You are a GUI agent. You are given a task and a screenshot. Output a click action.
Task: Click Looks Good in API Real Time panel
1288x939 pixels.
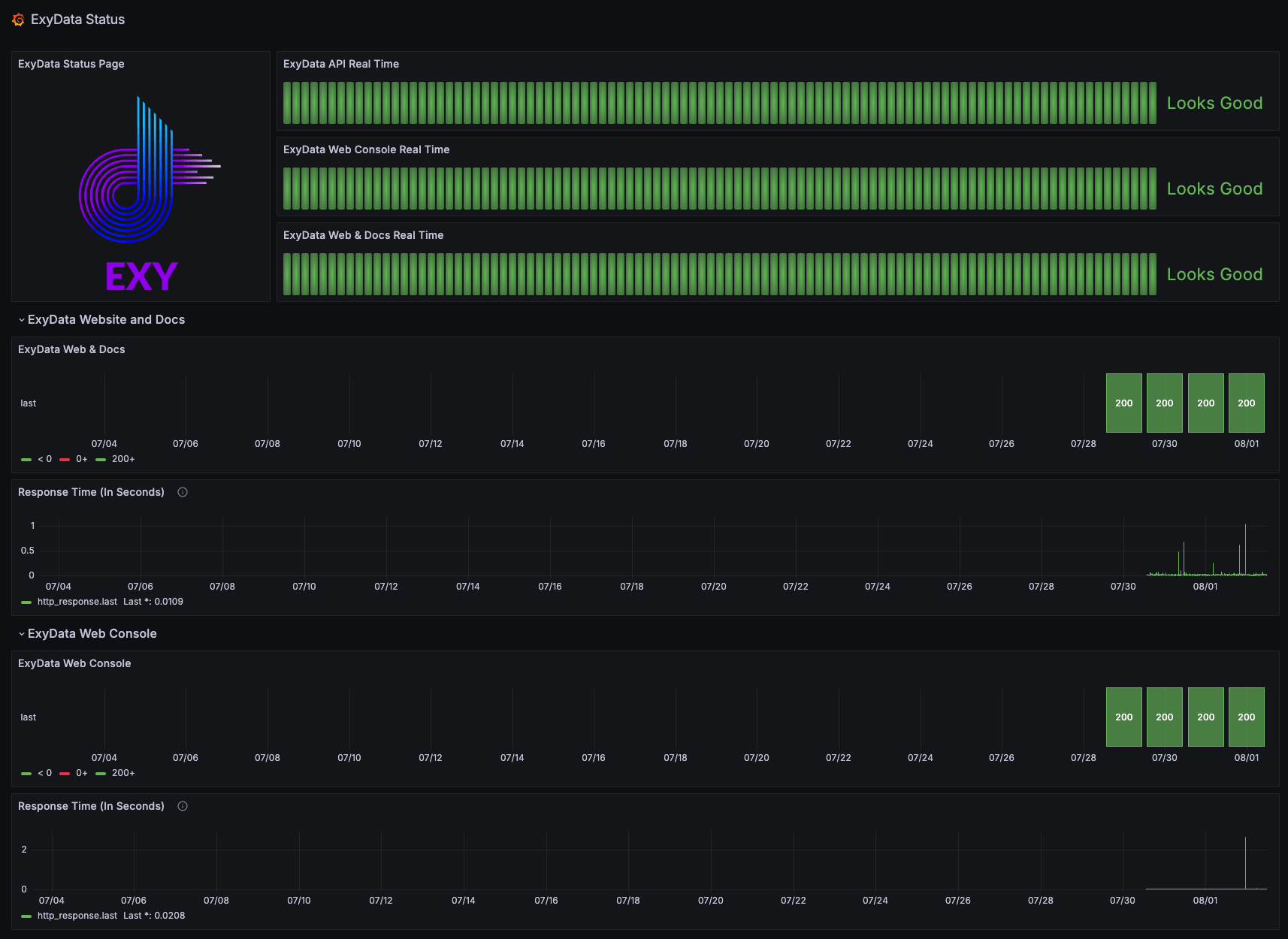[x=1214, y=103]
